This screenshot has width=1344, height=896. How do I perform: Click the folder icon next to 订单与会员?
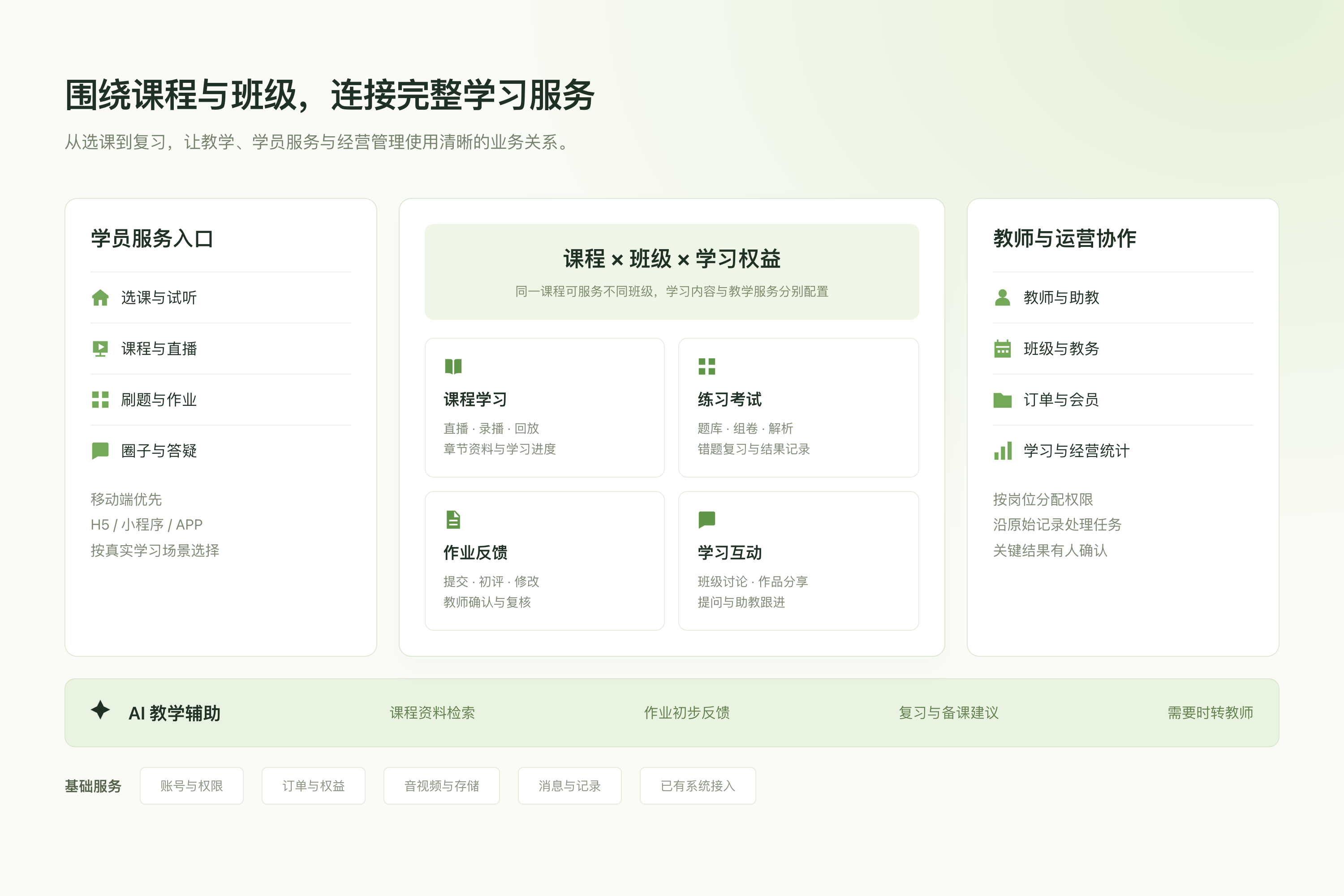1002,400
